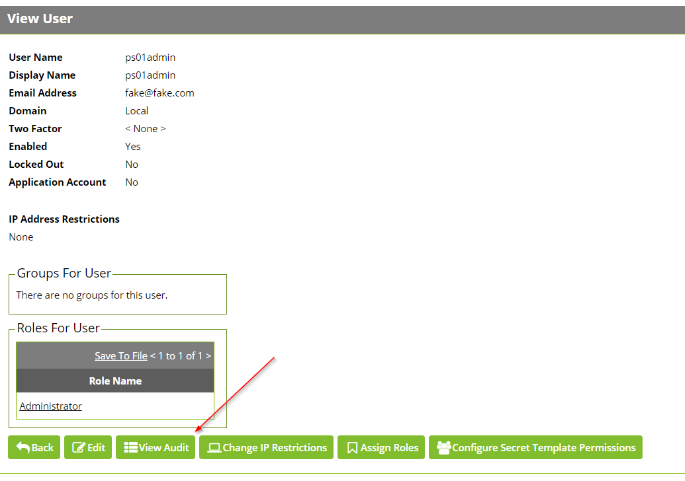The image size is (685, 481).
Task: Click the View Audit list icon
Action: point(130,448)
